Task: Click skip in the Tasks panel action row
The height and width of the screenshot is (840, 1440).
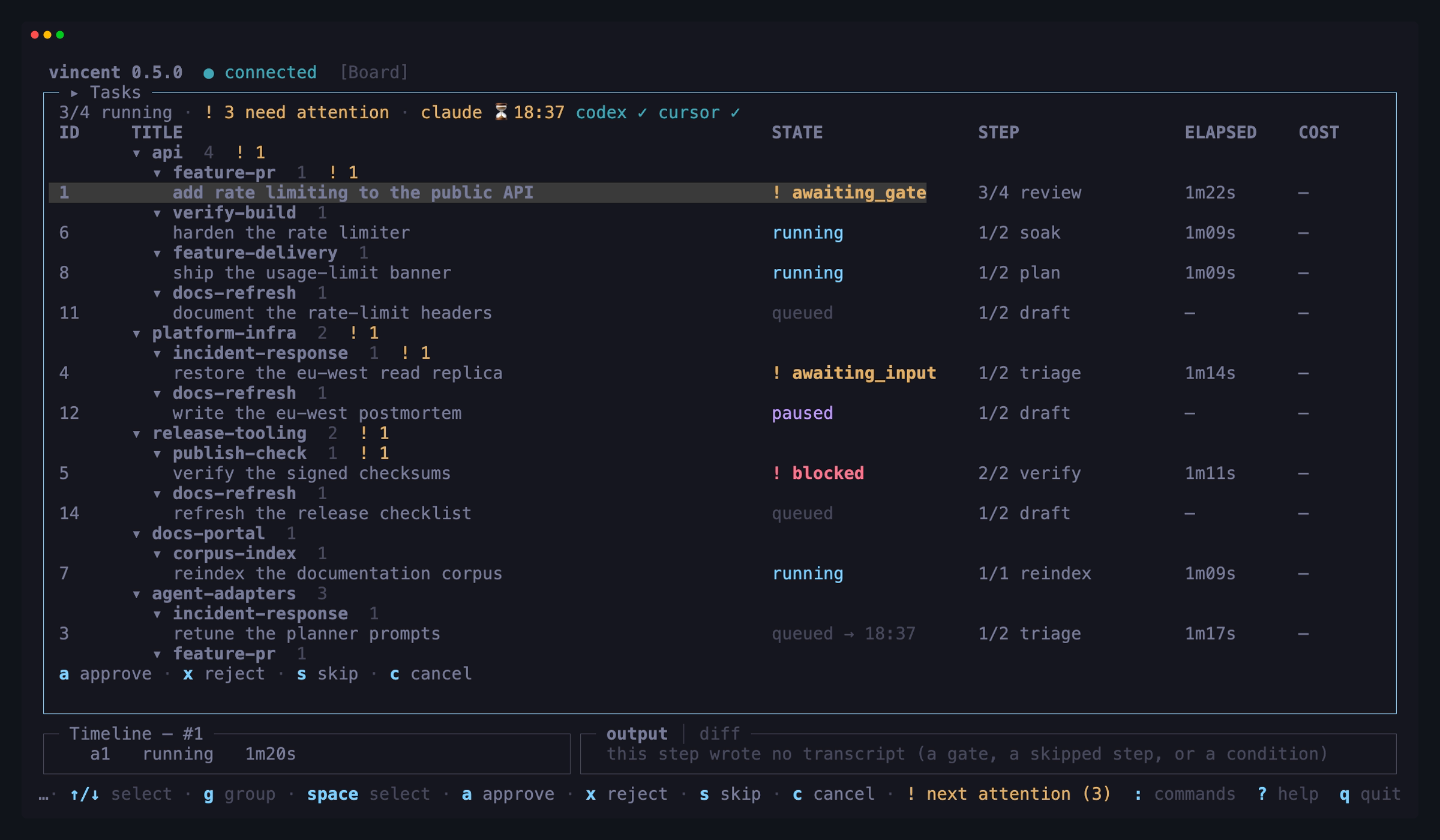Action: (328, 674)
